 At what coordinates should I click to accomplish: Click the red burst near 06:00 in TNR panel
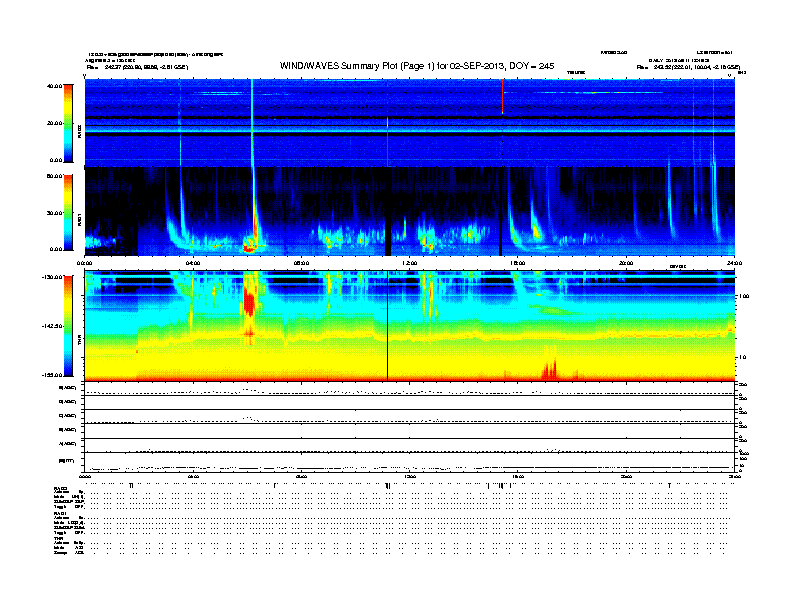[x=249, y=302]
